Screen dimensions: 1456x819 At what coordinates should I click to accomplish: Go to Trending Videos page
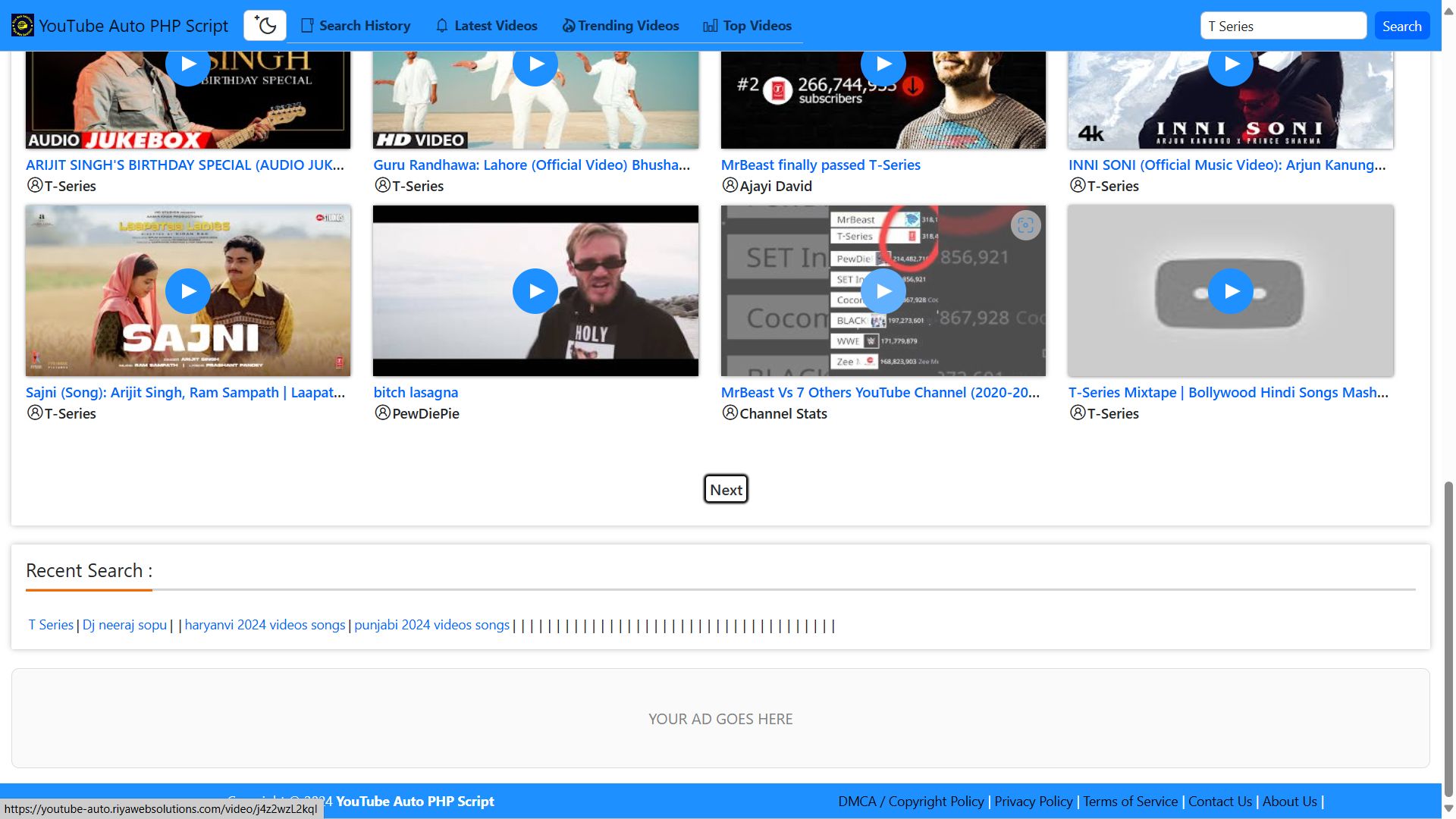[x=620, y=26]
